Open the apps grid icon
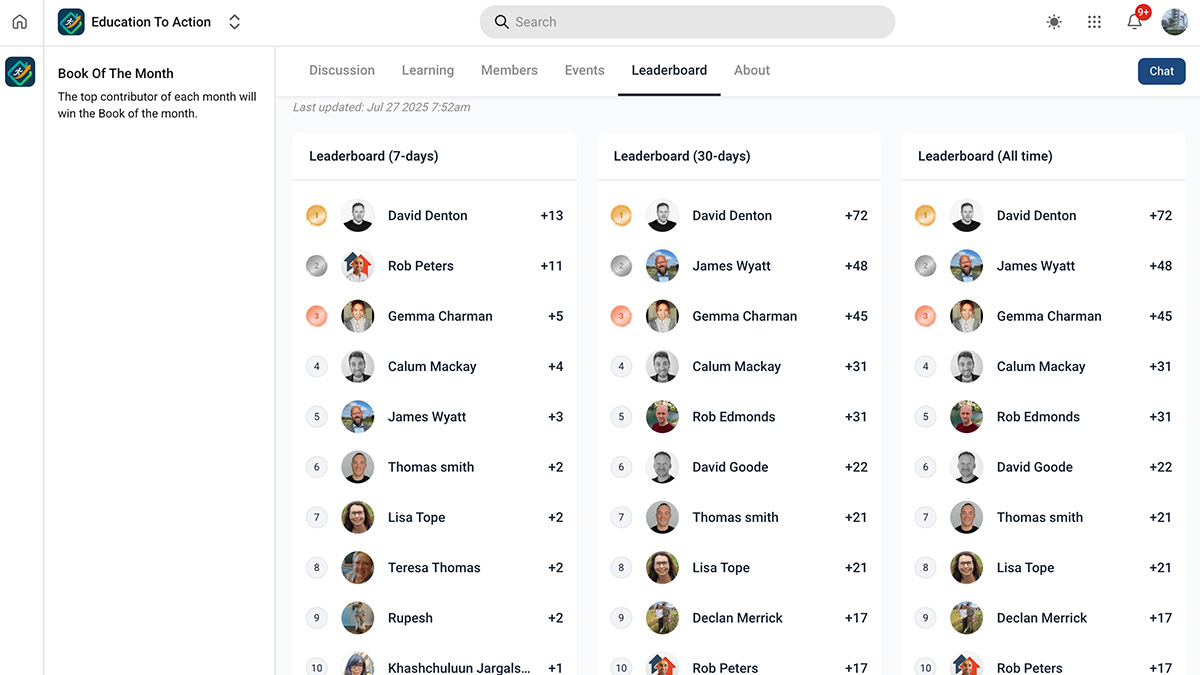 tap(1094, 21)
